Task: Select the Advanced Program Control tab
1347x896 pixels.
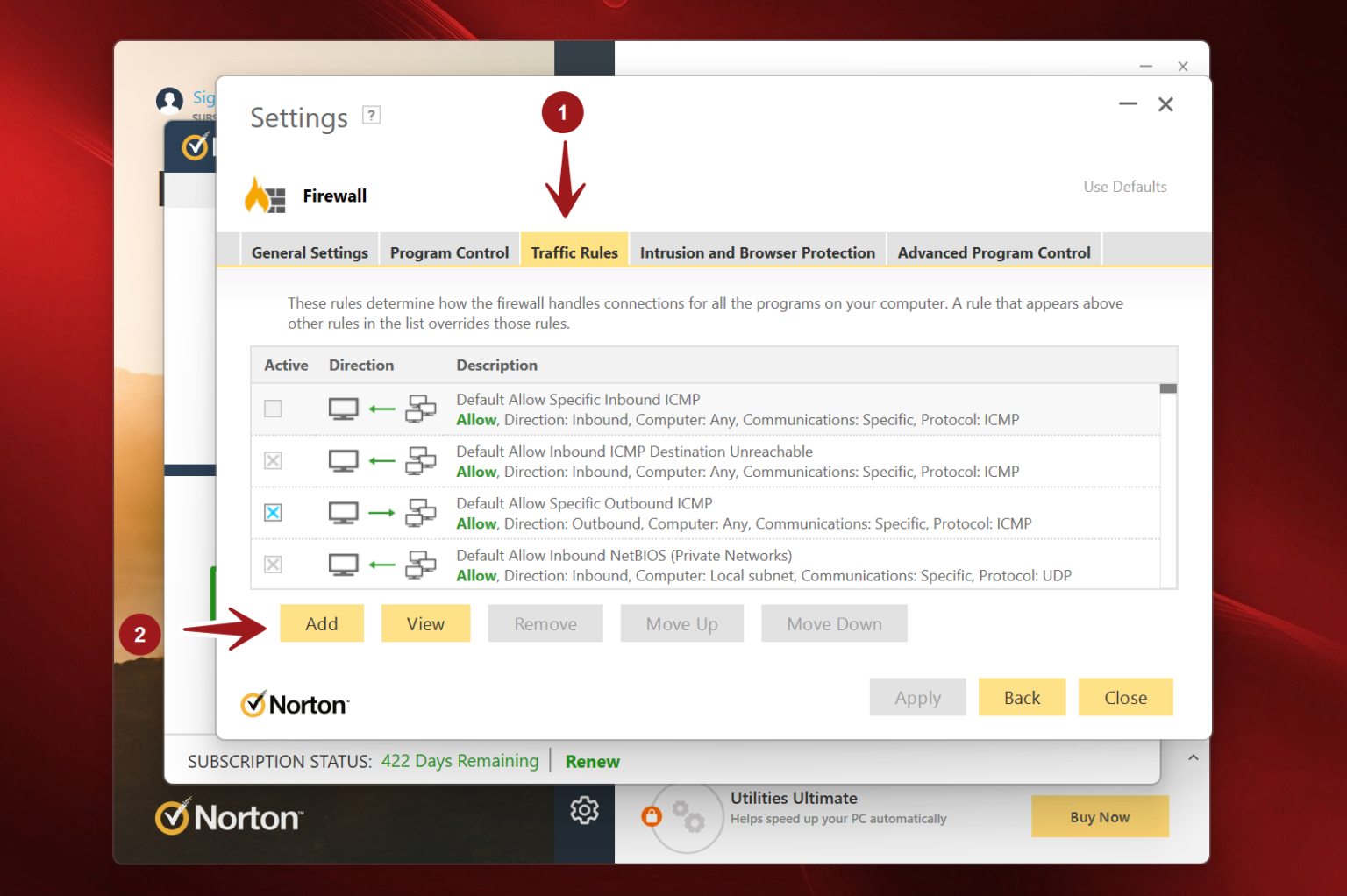Action: pos(994,252)
